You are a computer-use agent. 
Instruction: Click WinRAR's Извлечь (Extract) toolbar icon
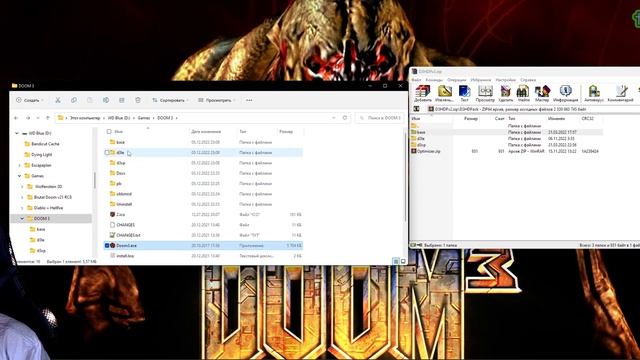444,93
